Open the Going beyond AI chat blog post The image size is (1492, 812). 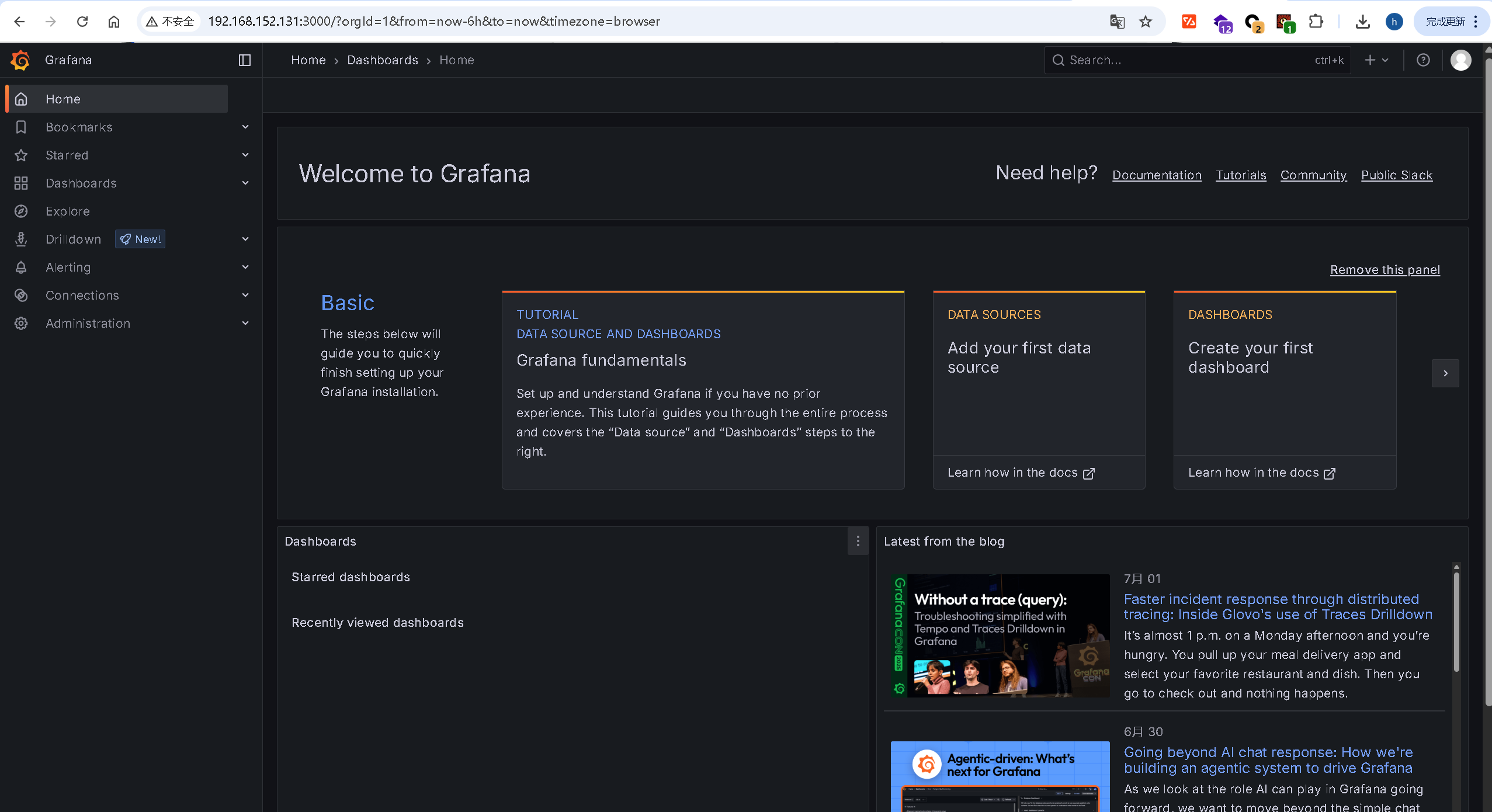pyautogui.click(x=1268, y=760)
